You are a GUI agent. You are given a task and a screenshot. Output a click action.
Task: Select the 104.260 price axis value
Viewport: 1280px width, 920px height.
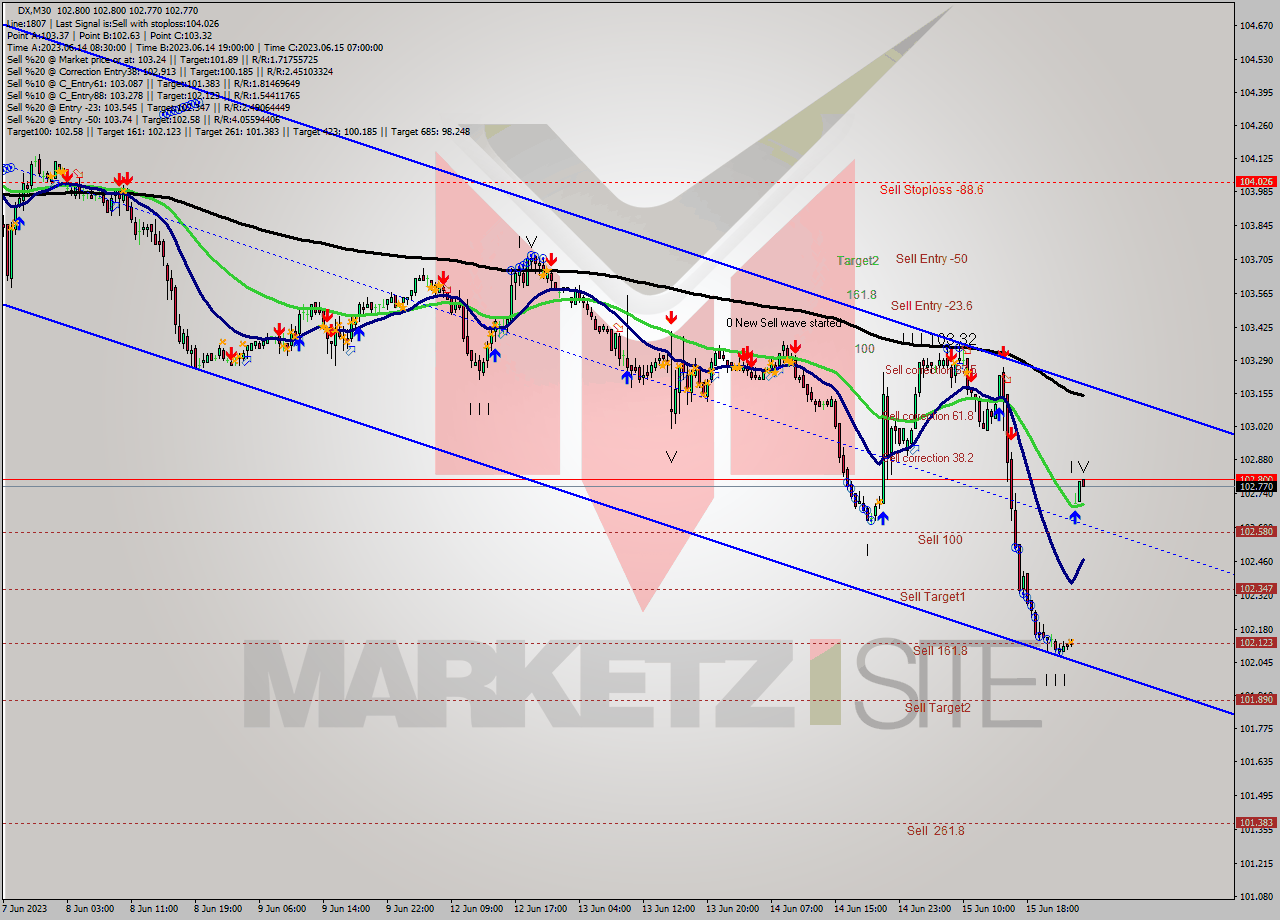(x=1256, y=126)
